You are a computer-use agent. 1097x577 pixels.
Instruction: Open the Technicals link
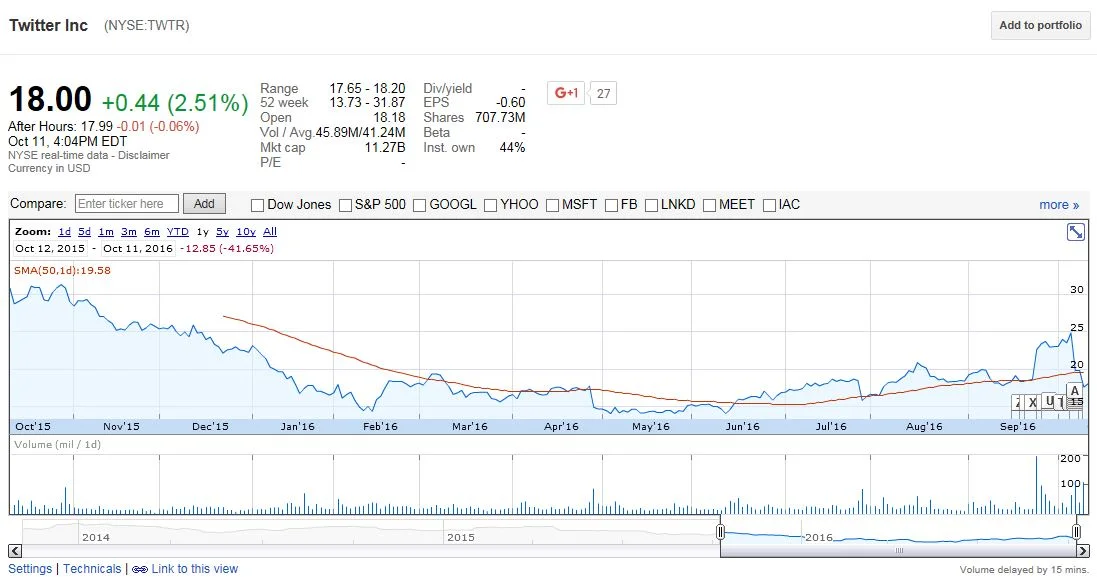point(92,569)
